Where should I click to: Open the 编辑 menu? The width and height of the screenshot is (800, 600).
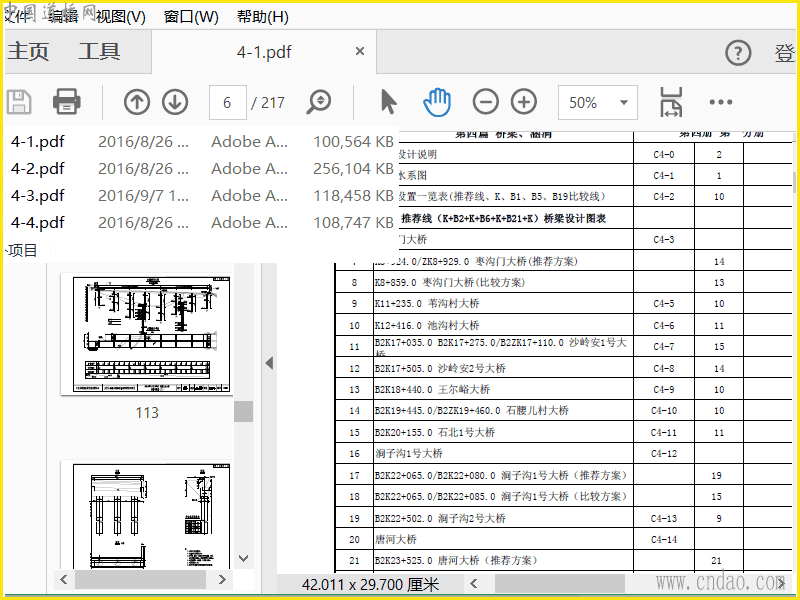pyautogui.click(x=63, y=15)
